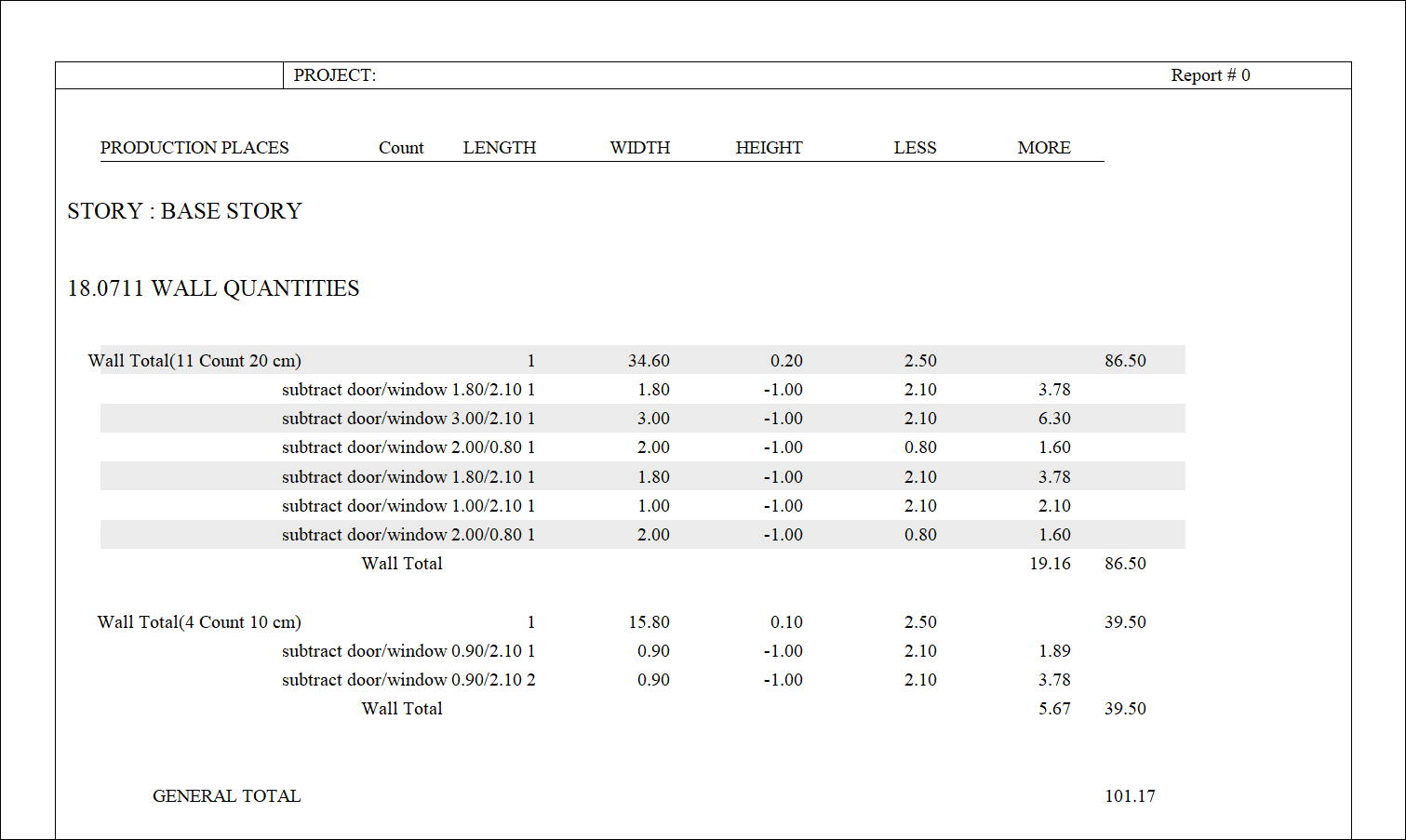
Task: Click the HEIGHT column header
Action: click(769, 148)
